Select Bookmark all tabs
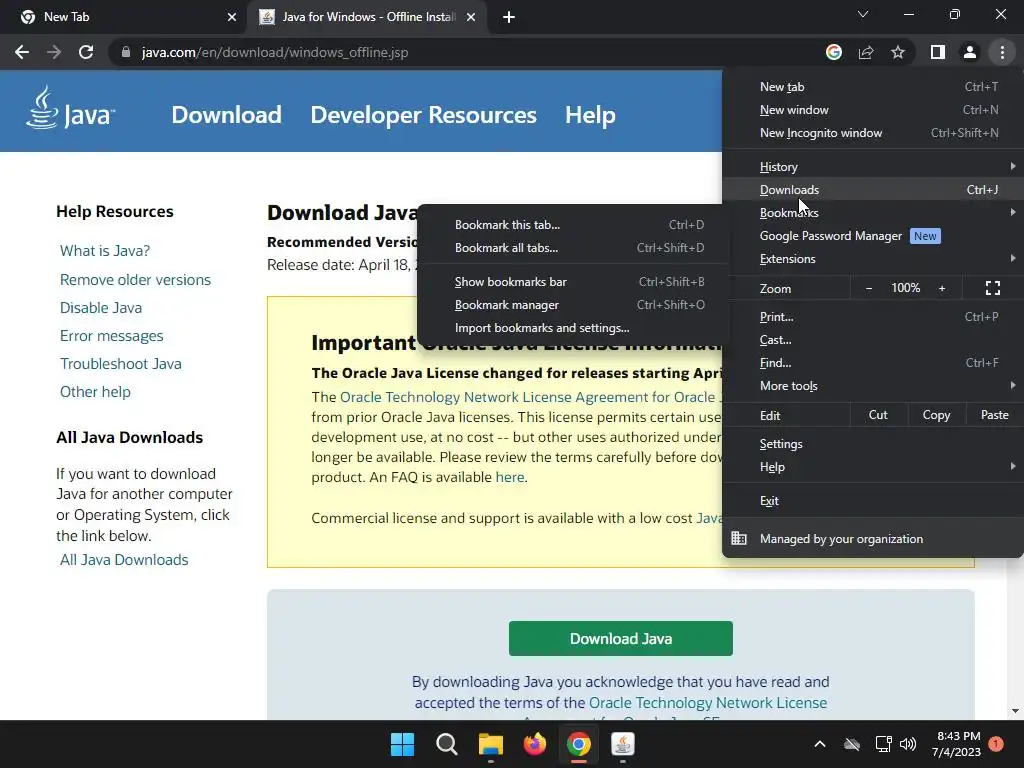The image size is (1024, 768). 573,248
